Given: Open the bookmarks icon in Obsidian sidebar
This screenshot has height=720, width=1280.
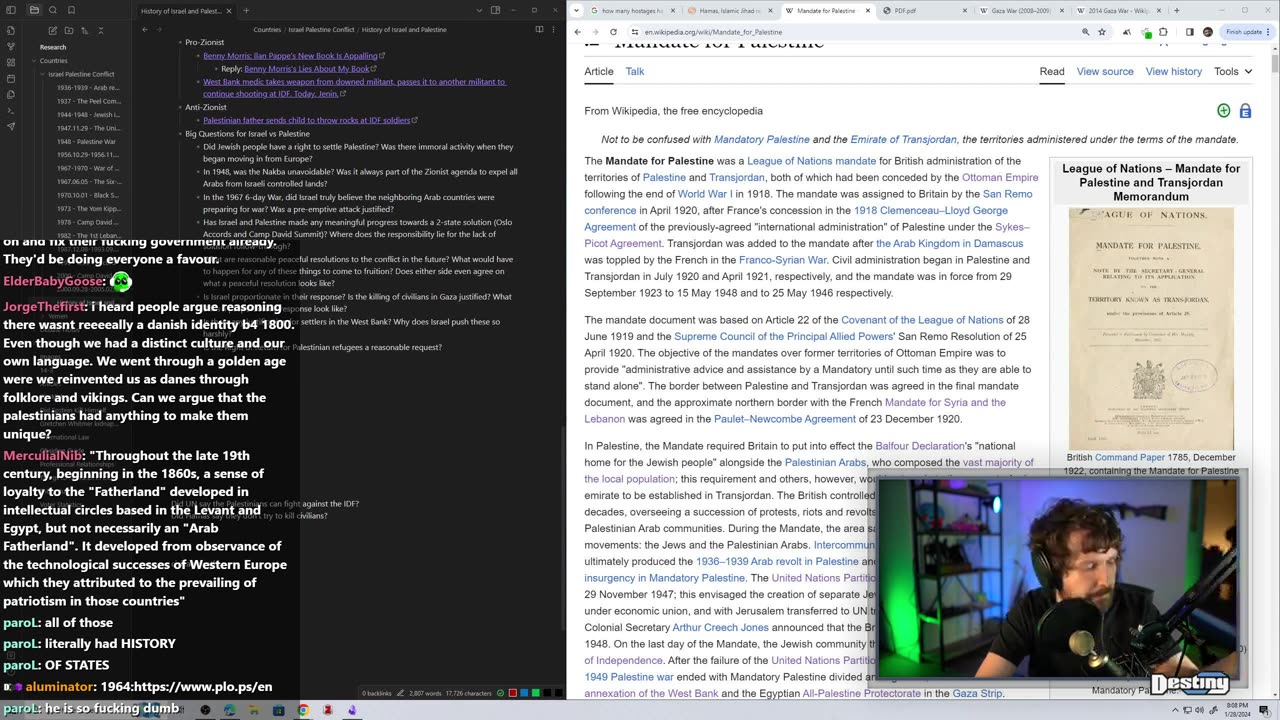Looking at the screenshot, I should pos(71,10).
